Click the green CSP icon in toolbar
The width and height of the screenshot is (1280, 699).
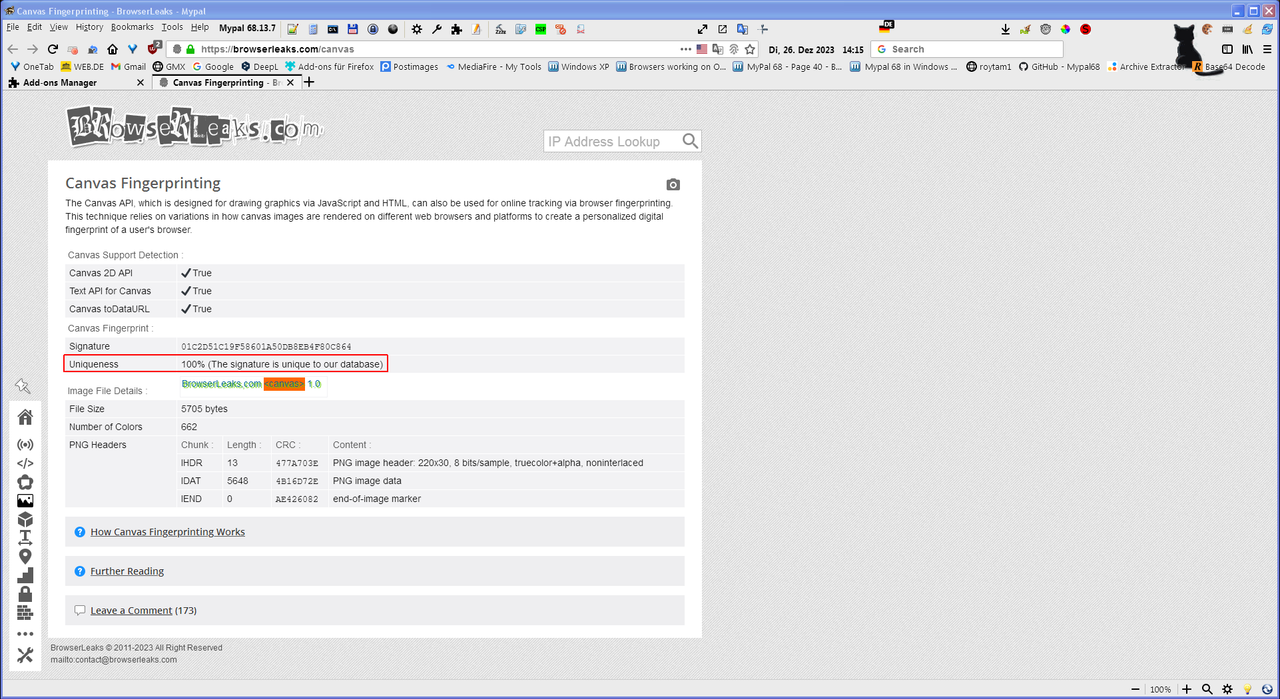tap(540, 29)
